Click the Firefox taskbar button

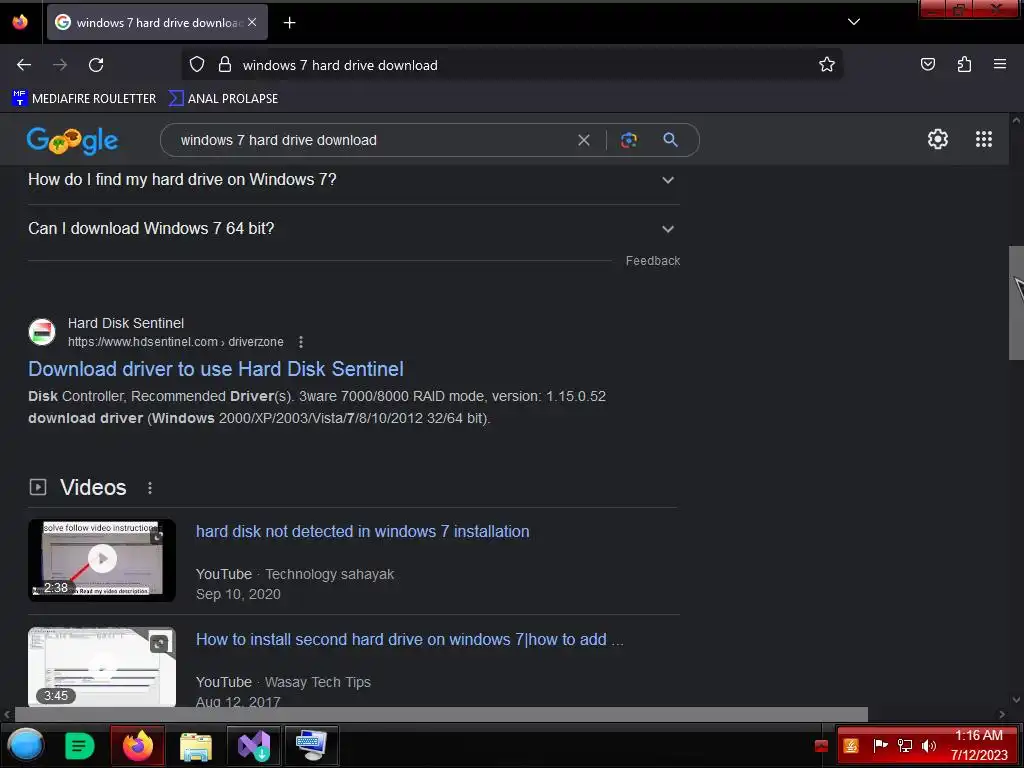137,745
